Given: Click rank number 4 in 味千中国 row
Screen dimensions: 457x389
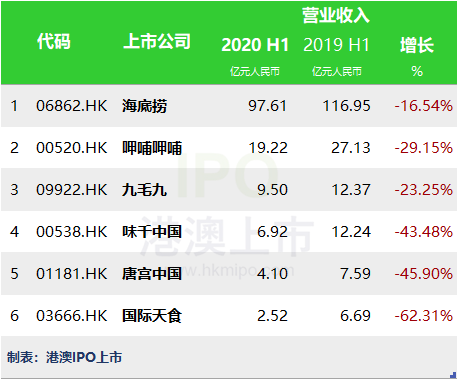Looking at the screenshot, I should point(14,232).
